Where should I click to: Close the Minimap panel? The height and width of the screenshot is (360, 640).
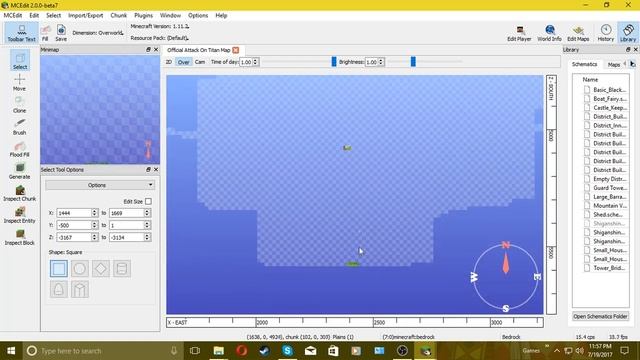click(156, 49)
